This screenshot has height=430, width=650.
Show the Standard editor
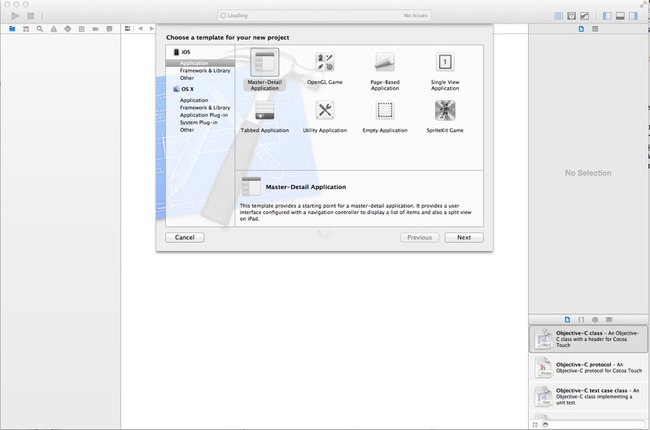click(x=558, y=16)
